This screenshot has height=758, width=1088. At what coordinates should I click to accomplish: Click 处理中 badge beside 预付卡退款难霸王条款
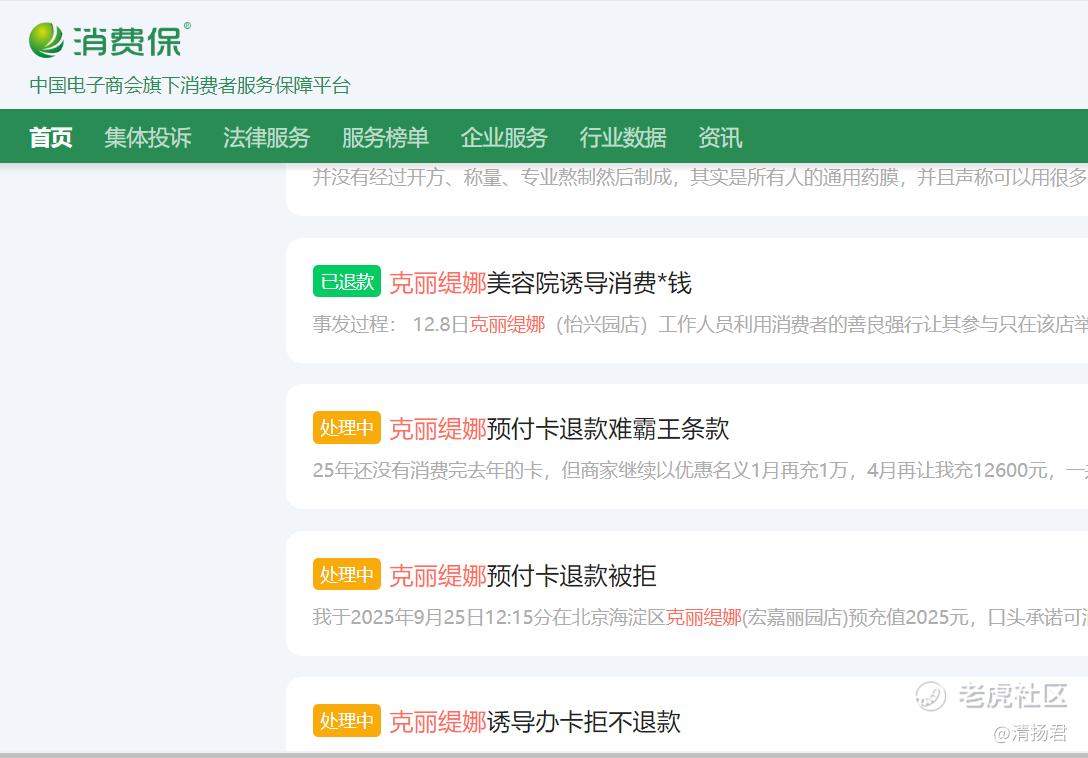[x=347, y=428]
